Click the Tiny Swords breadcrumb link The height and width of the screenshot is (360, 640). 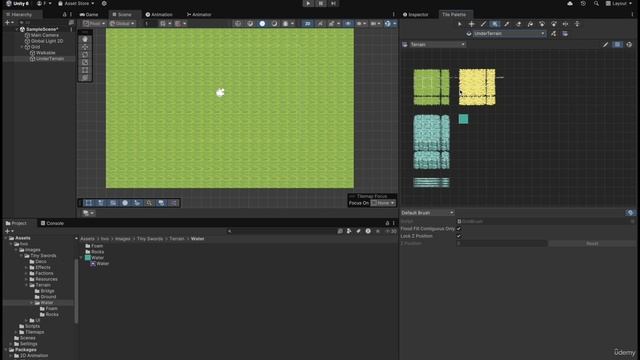click(x=150, y=239)
